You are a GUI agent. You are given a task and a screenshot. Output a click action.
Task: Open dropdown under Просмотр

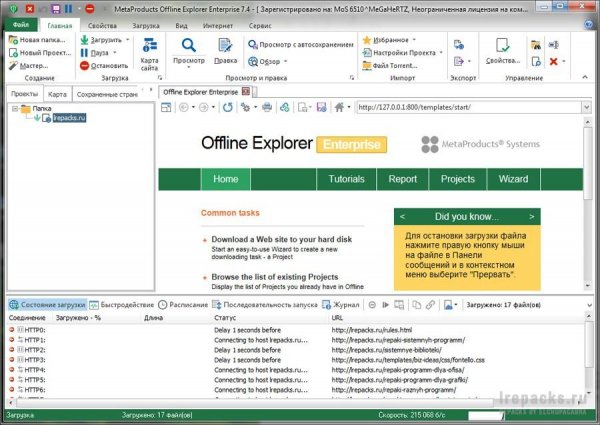189,67
